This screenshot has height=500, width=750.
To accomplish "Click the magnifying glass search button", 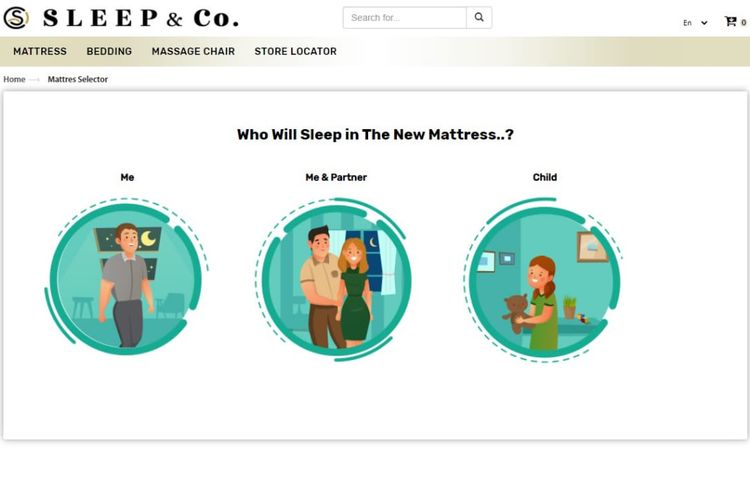I will click(479, 18).
